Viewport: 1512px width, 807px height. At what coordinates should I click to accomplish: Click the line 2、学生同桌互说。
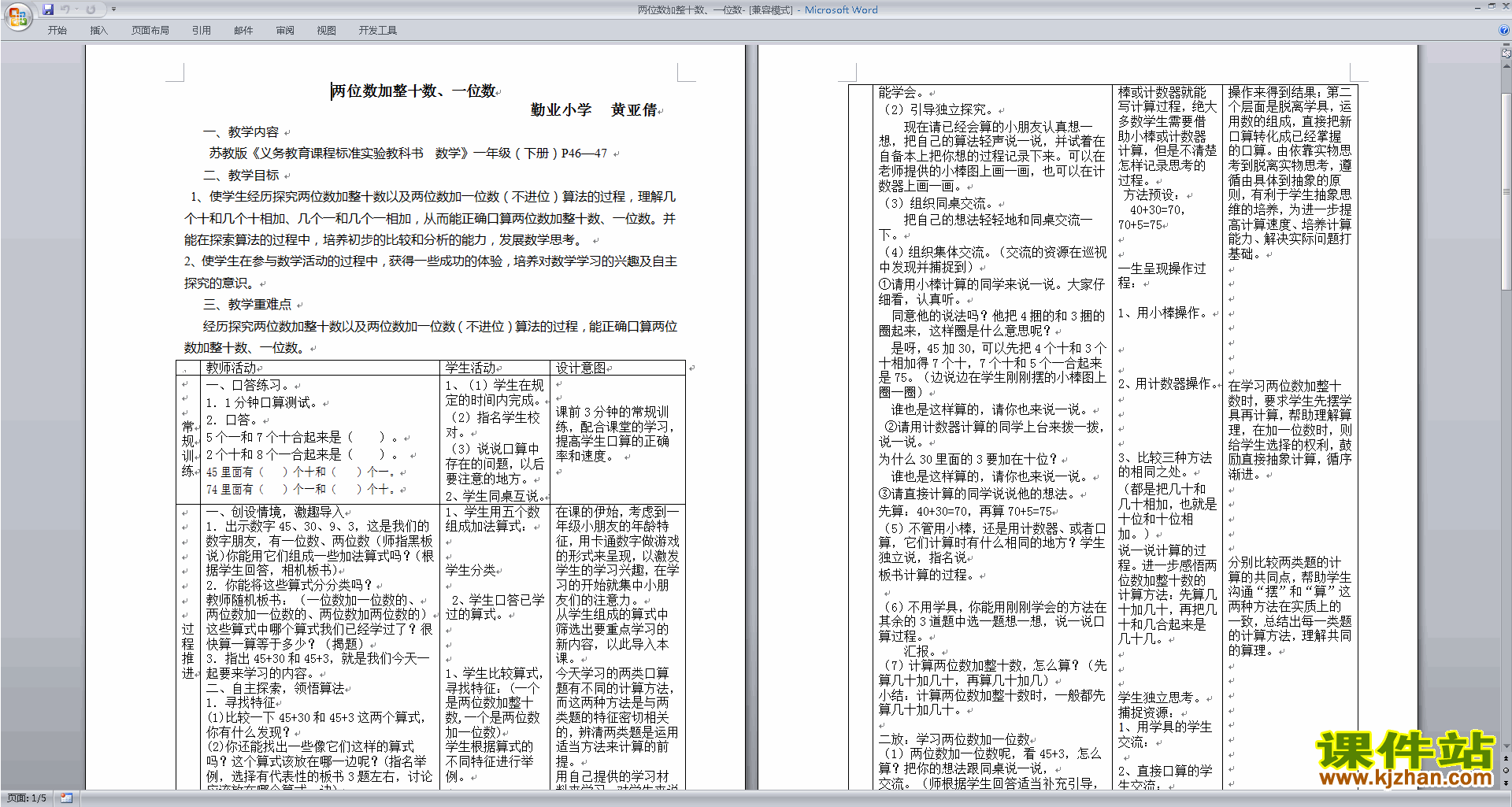click(495, 496)
